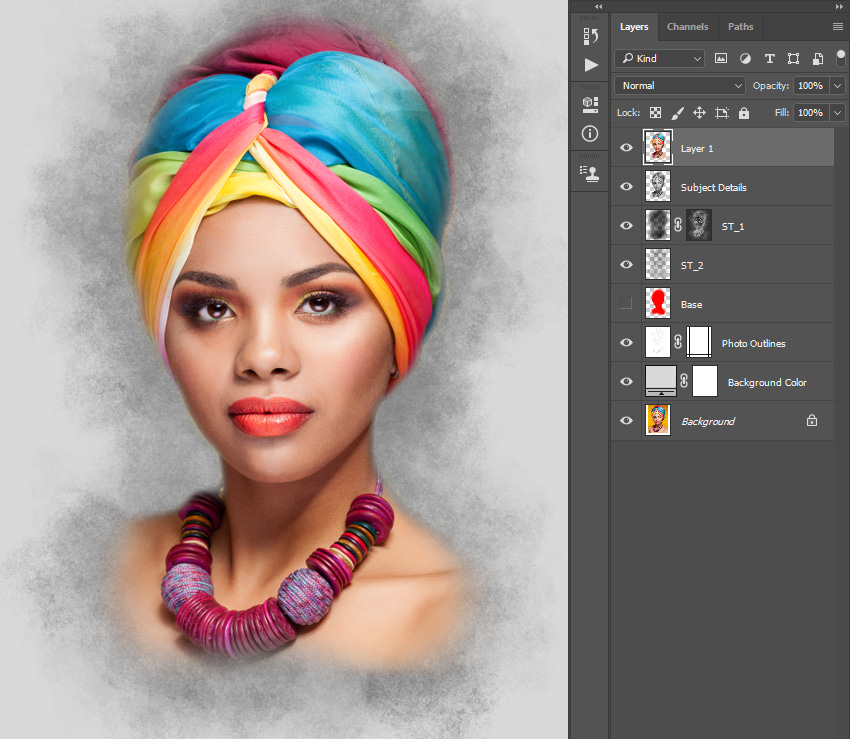Open the Kind filter dropdown
The height and width of the screenshot is (739, 850).
[659, 58]
